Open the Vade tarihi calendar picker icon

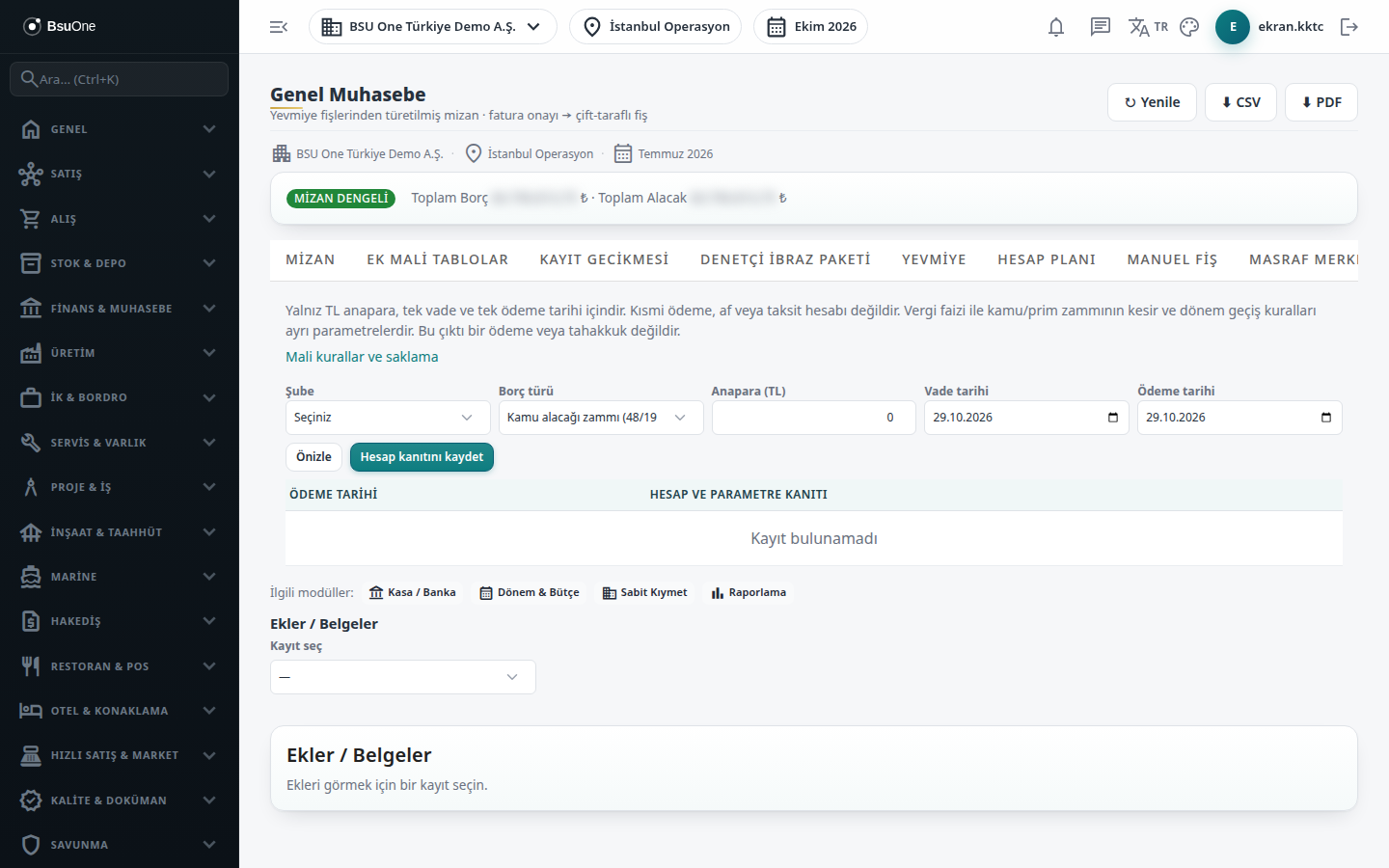[x=1113, y=418]
